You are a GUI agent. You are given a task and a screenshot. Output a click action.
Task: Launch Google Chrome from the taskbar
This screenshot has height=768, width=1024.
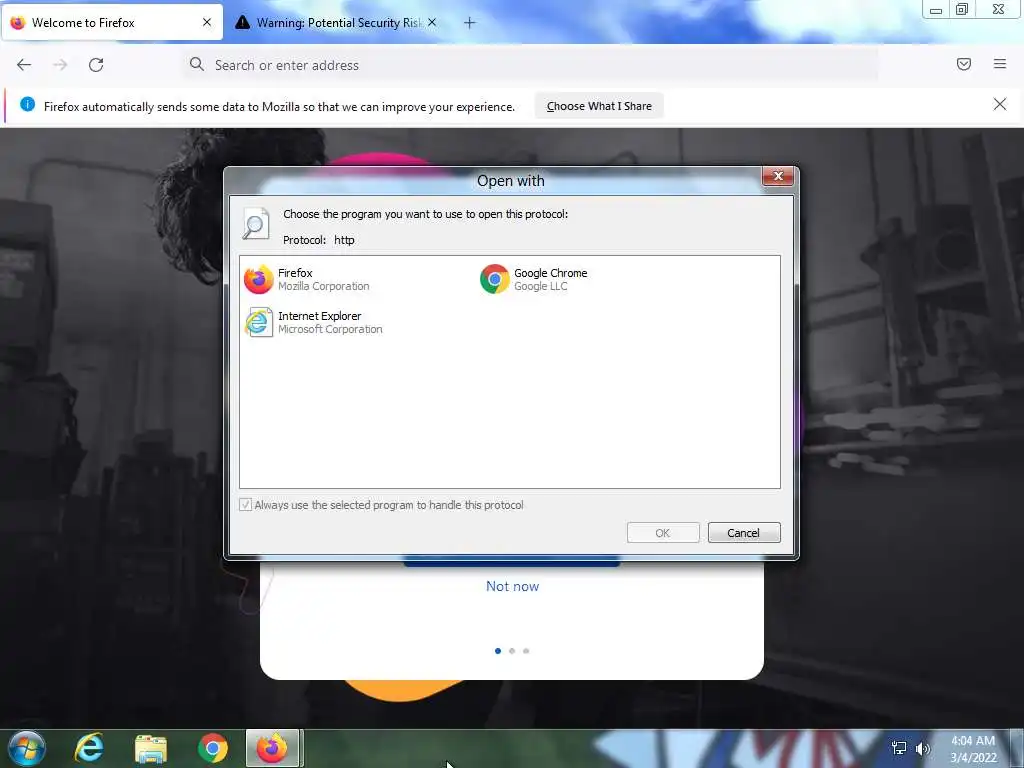(213, 748)
